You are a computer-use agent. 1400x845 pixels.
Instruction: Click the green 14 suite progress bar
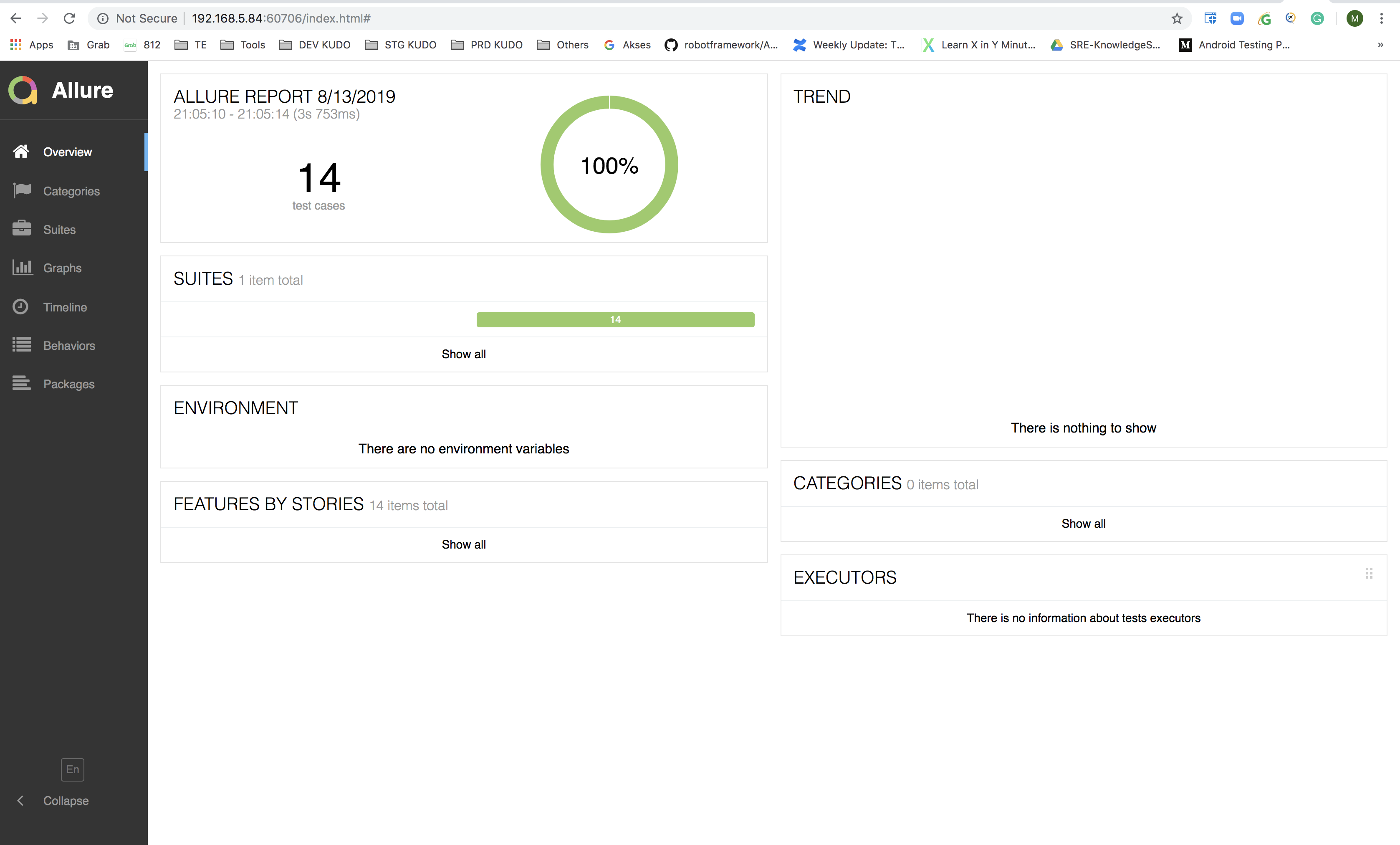tap(615, 320)
